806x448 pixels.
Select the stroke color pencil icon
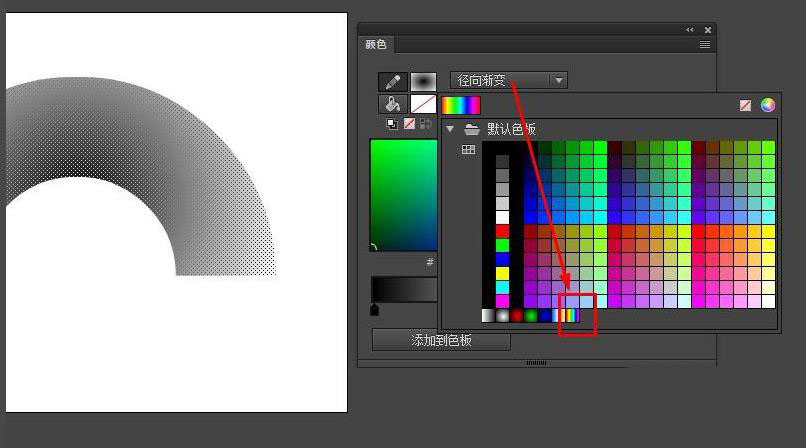coord(393,81)
